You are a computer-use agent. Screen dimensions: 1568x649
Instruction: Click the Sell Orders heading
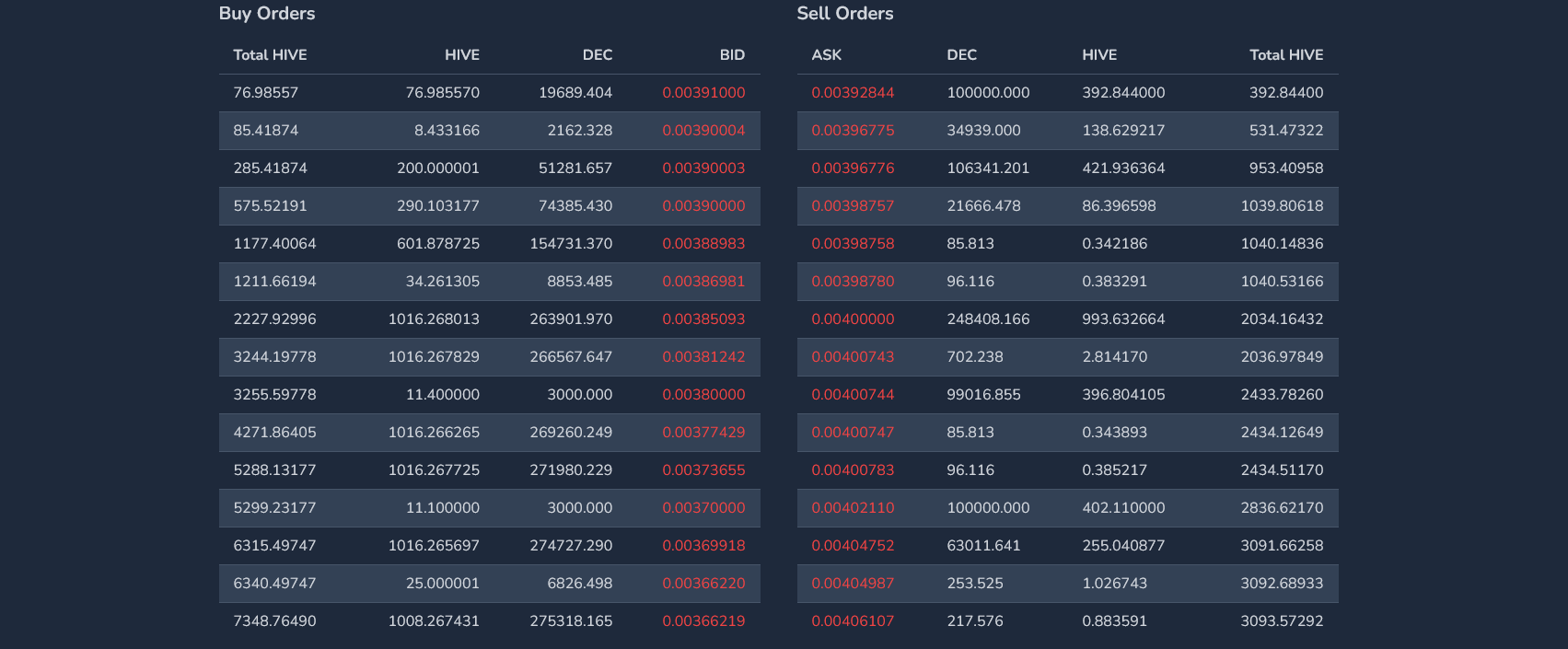click(x=845, y=14)
